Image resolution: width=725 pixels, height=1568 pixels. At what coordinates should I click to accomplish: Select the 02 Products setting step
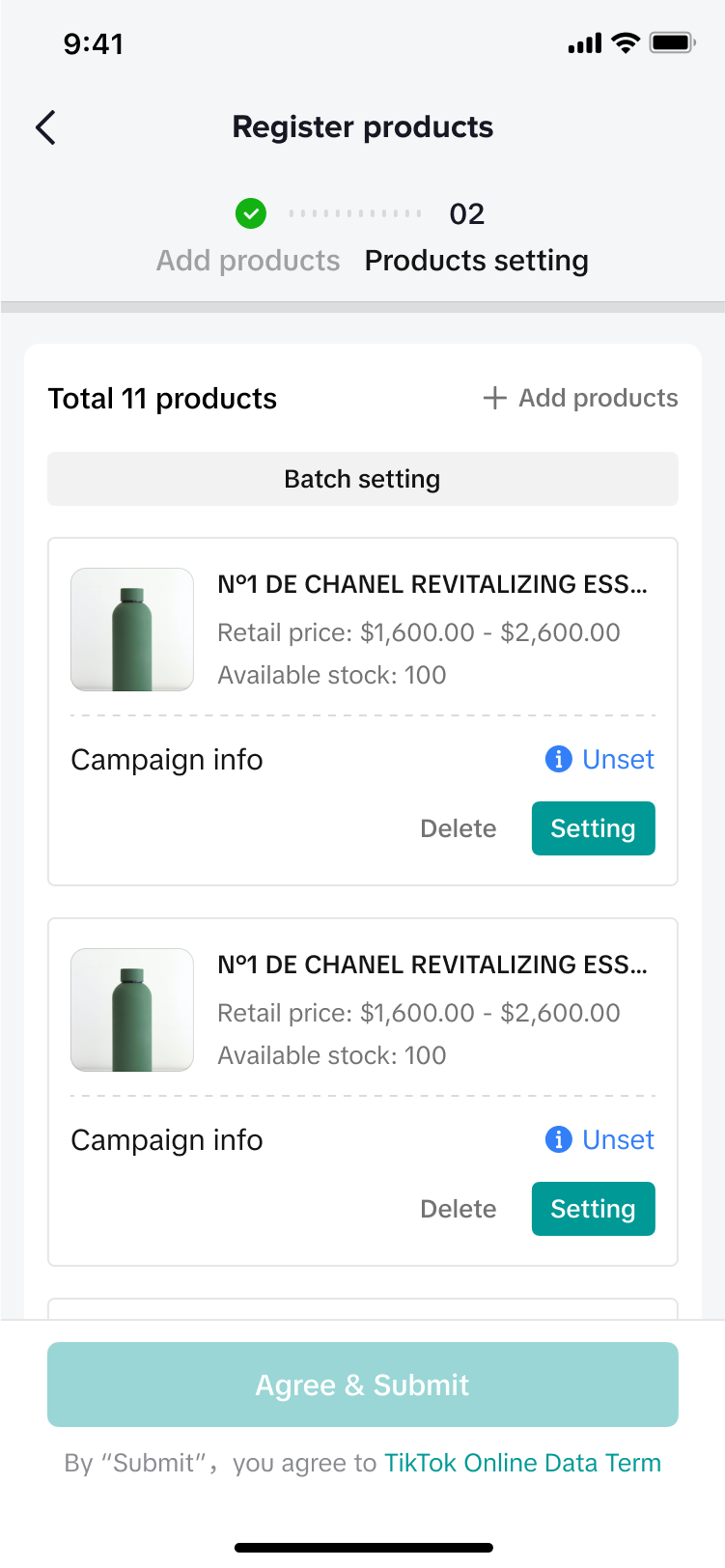(476, 260)
